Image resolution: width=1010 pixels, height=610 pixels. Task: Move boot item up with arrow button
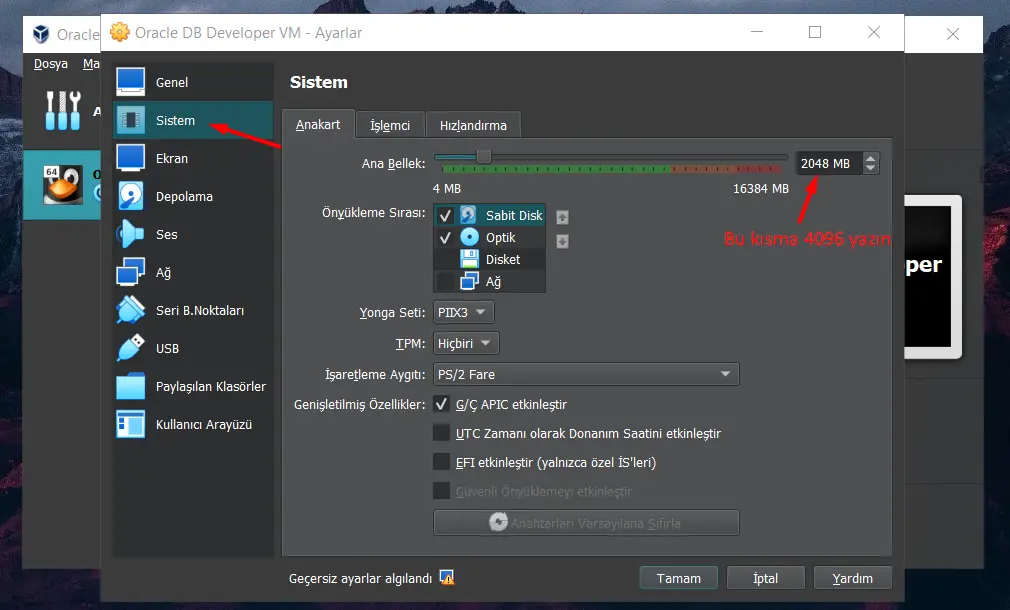point(562,217)
